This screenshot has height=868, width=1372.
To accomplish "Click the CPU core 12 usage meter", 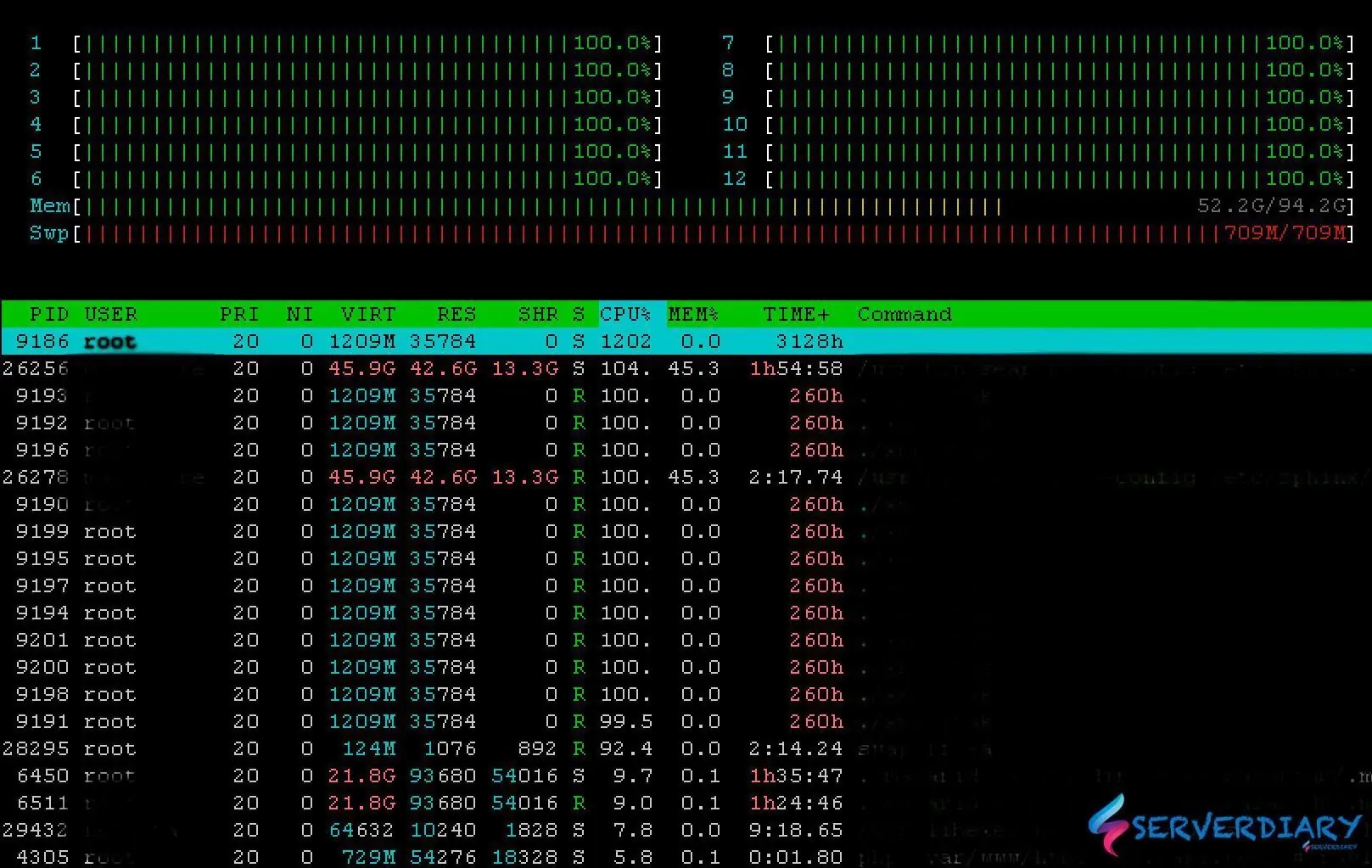I will pos(1052,178).
